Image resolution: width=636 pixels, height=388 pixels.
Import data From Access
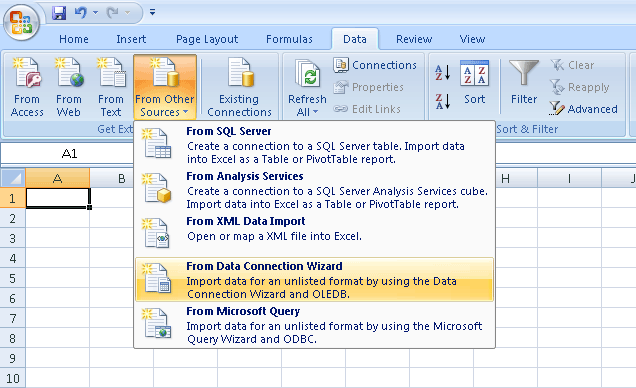pos(27,87)
